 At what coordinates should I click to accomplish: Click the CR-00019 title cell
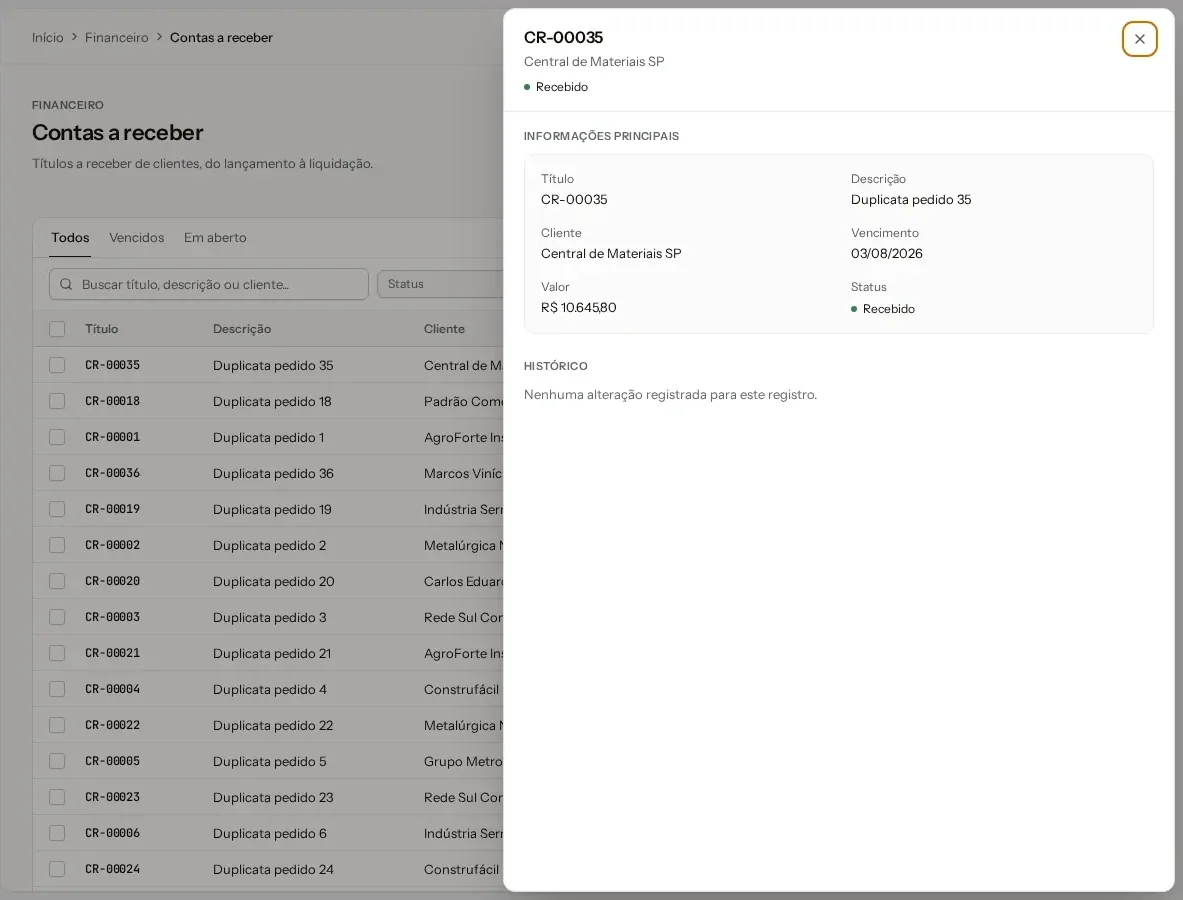pos(112,509)
